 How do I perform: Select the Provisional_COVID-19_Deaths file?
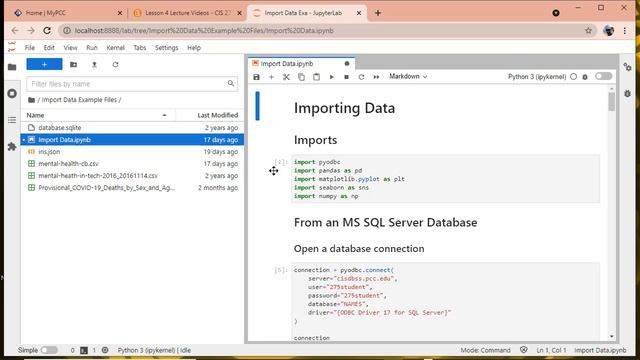click(132, 188)
